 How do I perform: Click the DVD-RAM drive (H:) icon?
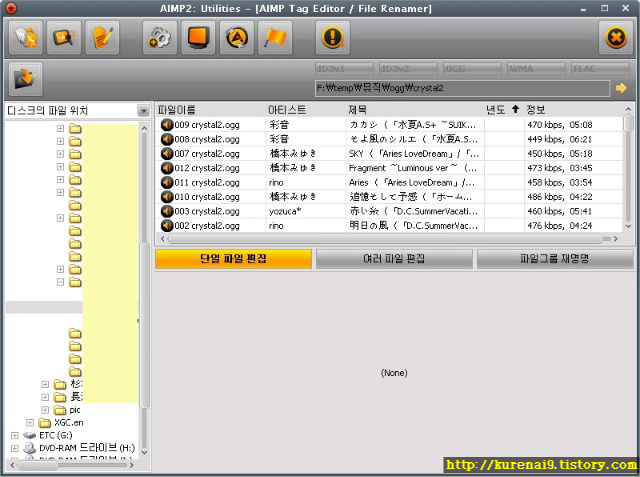click(29, 448)
